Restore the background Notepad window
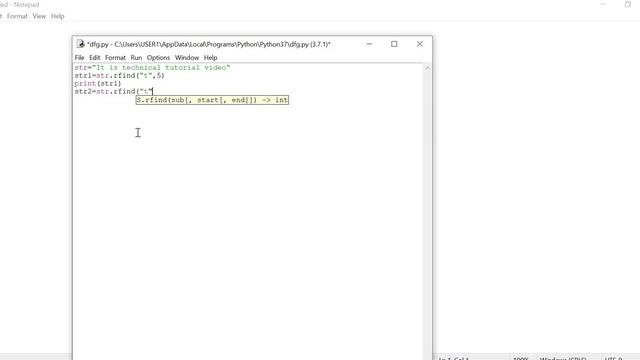The width and height of the screenshot is (640, 360). [x=628, y=4]
